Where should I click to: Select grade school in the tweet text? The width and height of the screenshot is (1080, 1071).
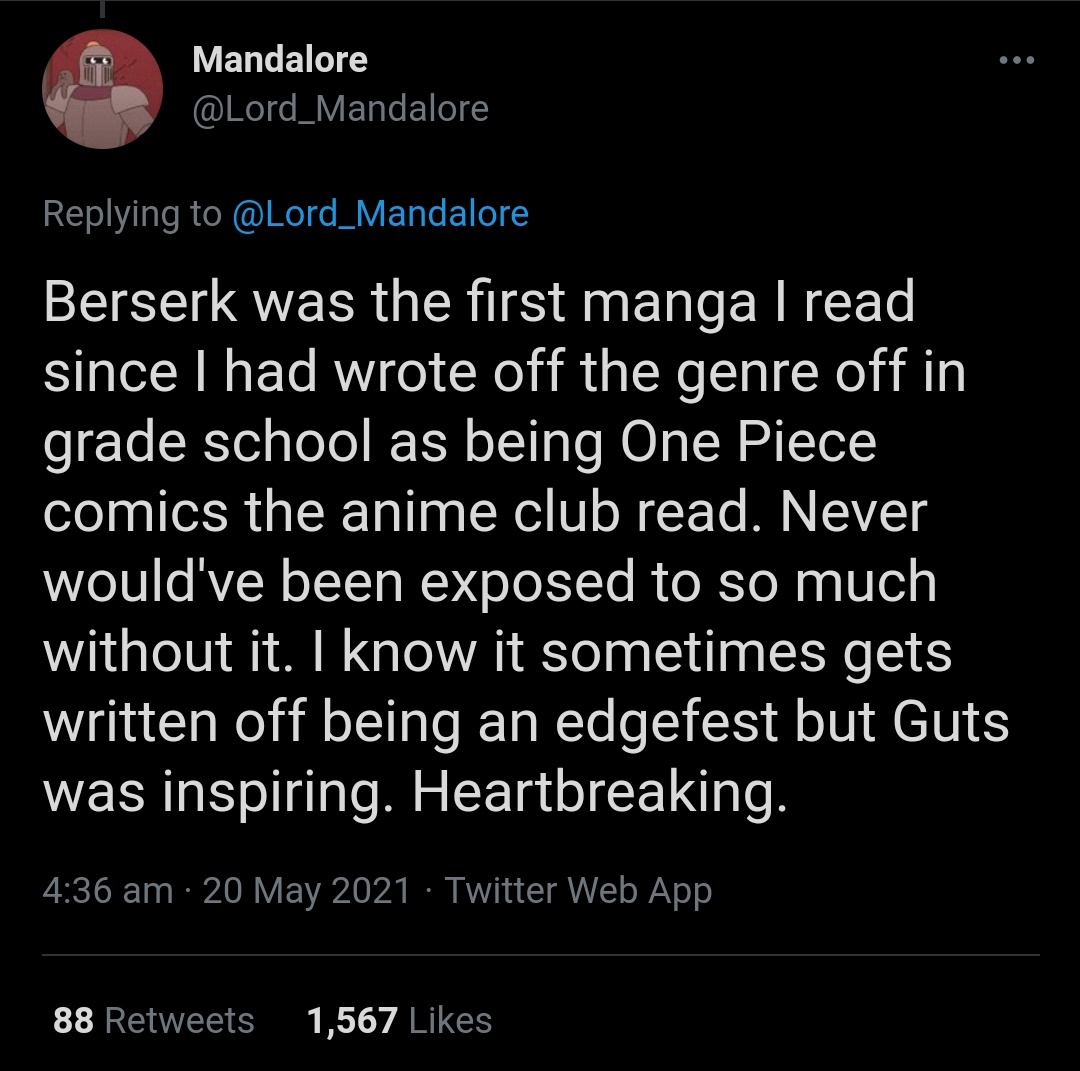click(208, 443)
